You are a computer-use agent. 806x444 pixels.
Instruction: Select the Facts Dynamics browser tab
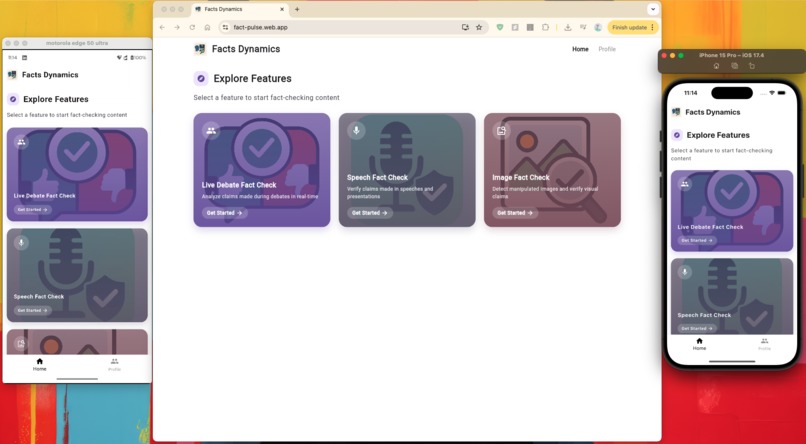(x=240, y=9)
